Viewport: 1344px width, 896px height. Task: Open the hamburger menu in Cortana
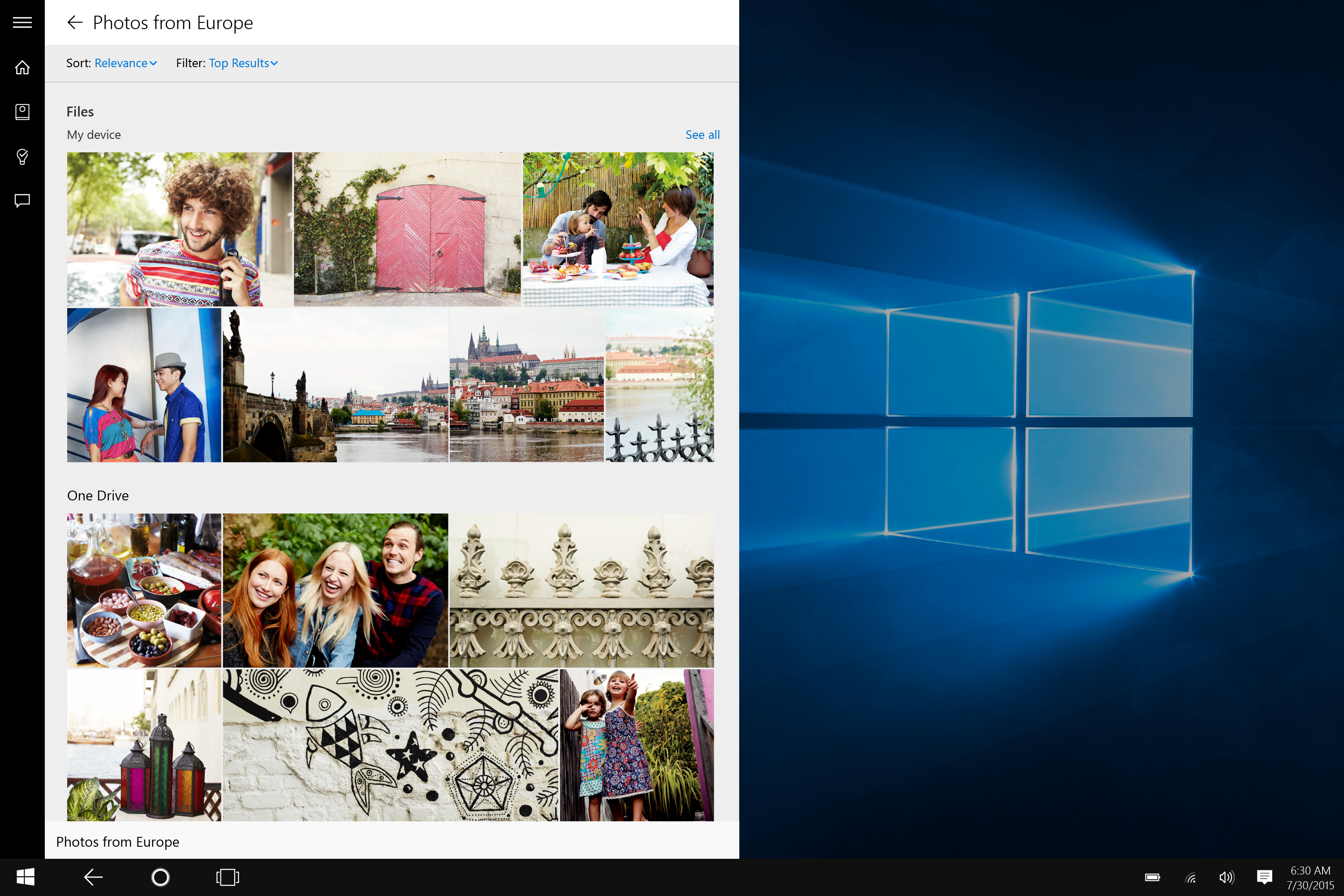22,22
